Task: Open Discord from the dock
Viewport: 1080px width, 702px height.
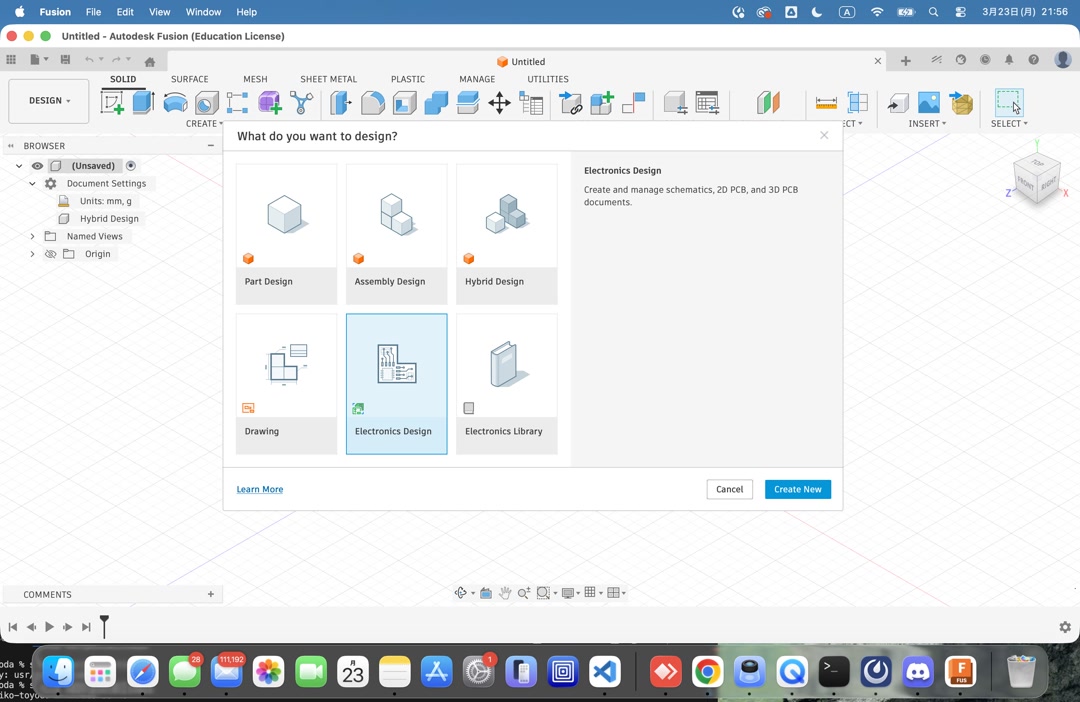Action: coord(918,672)
